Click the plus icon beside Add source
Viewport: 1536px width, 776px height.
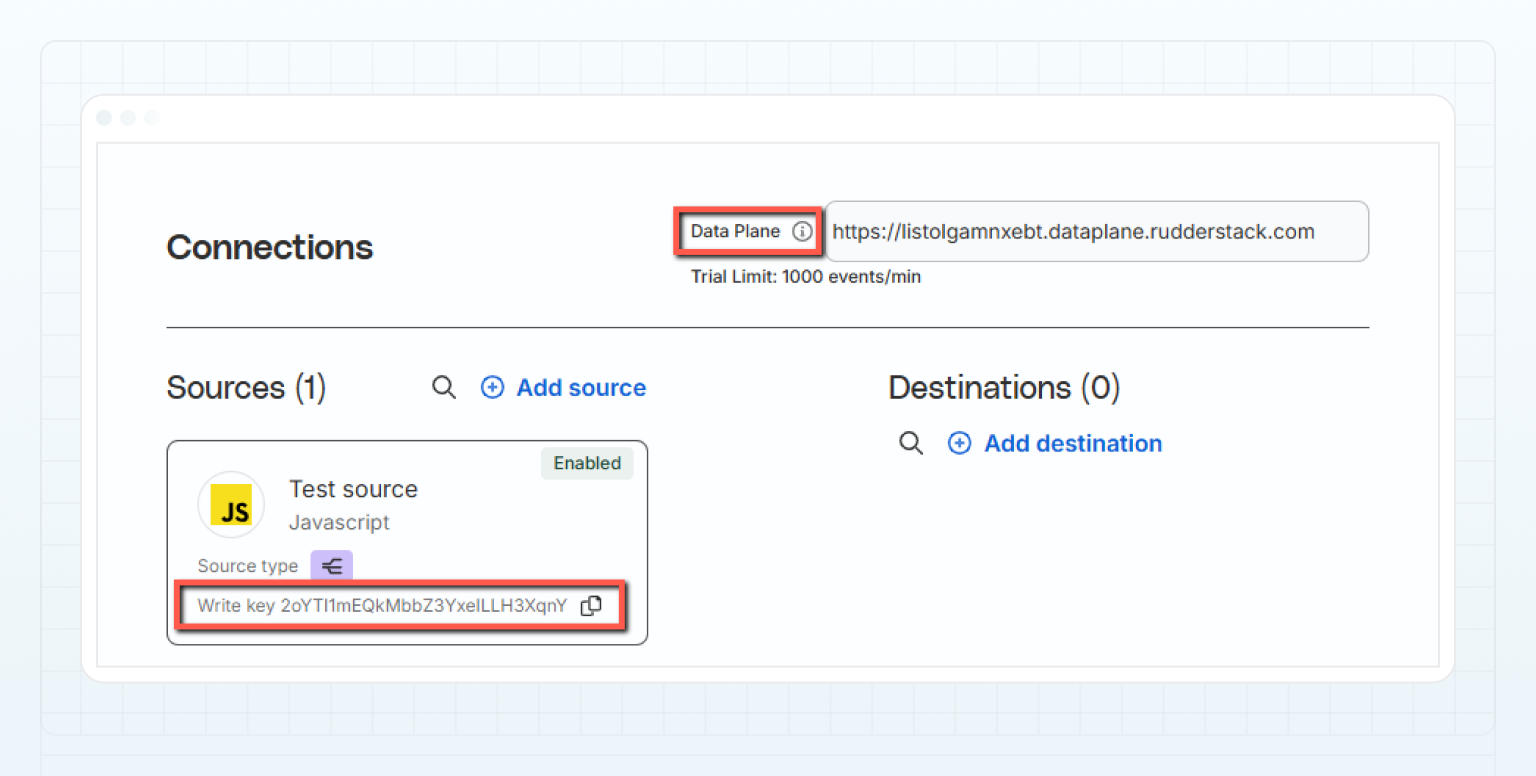click(x=492, y=388)
